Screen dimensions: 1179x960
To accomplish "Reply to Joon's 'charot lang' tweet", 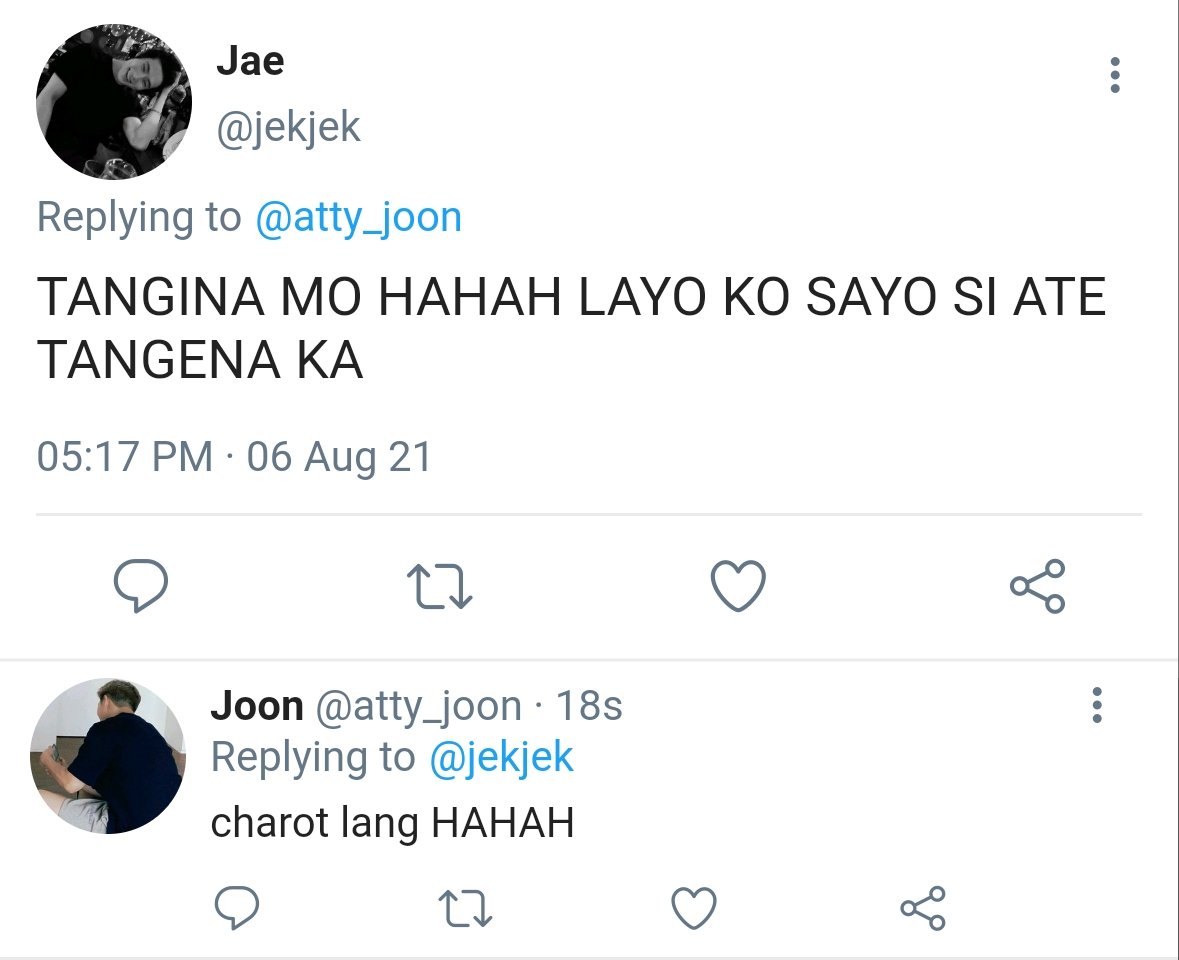I will click(237, 907).
